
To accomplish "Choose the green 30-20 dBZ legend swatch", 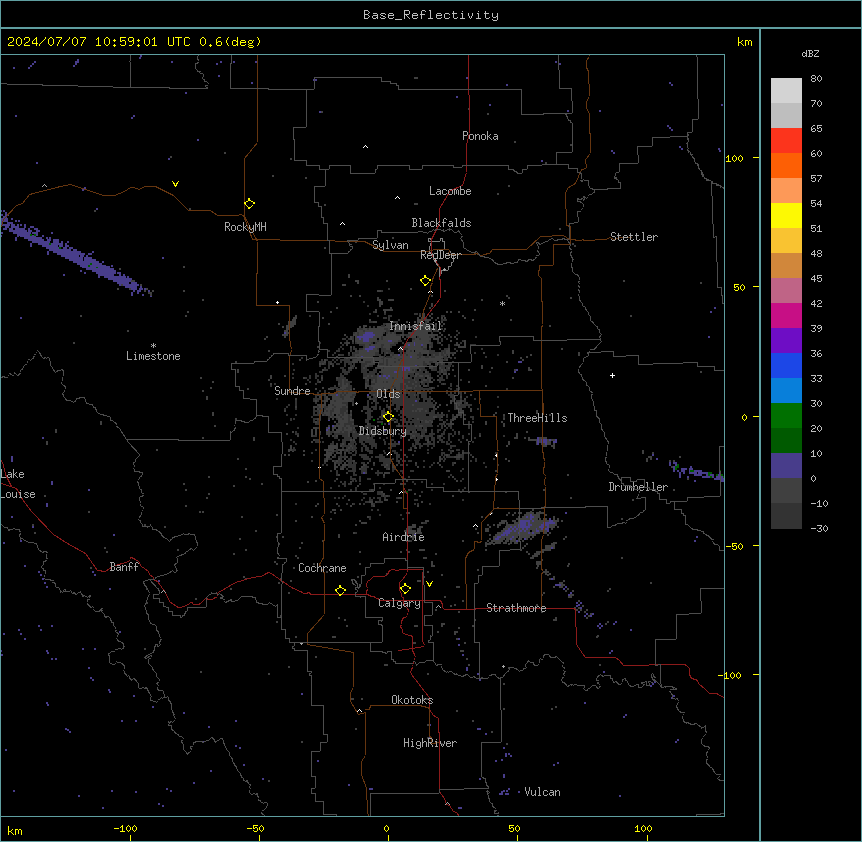I will (x=786, y=416).
